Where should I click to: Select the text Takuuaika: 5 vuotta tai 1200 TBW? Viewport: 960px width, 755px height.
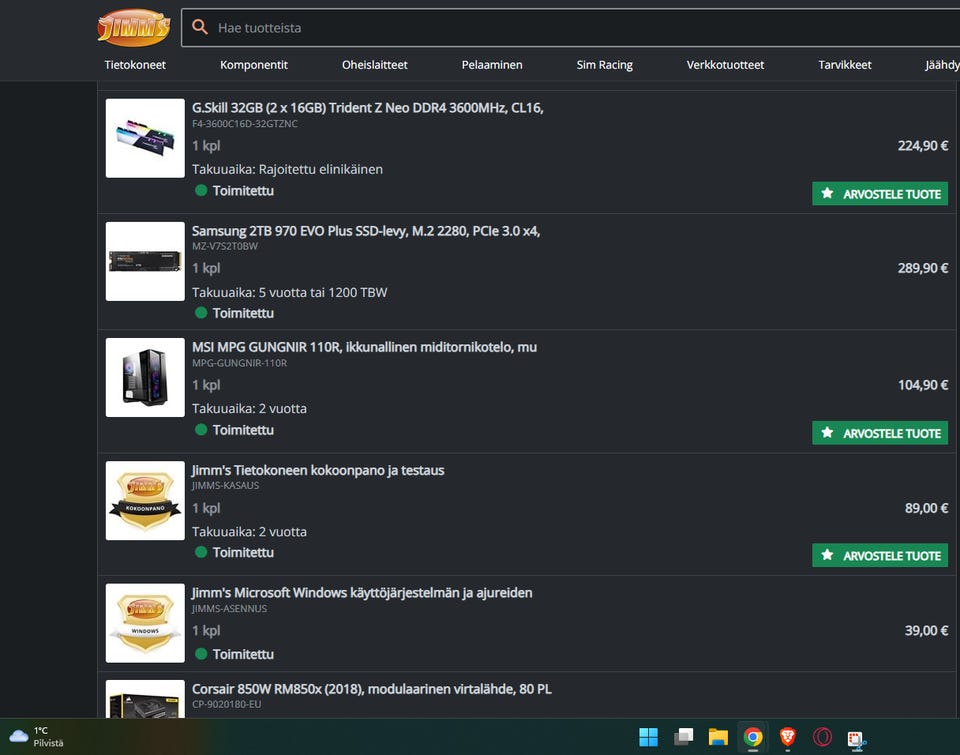point(290,293)
